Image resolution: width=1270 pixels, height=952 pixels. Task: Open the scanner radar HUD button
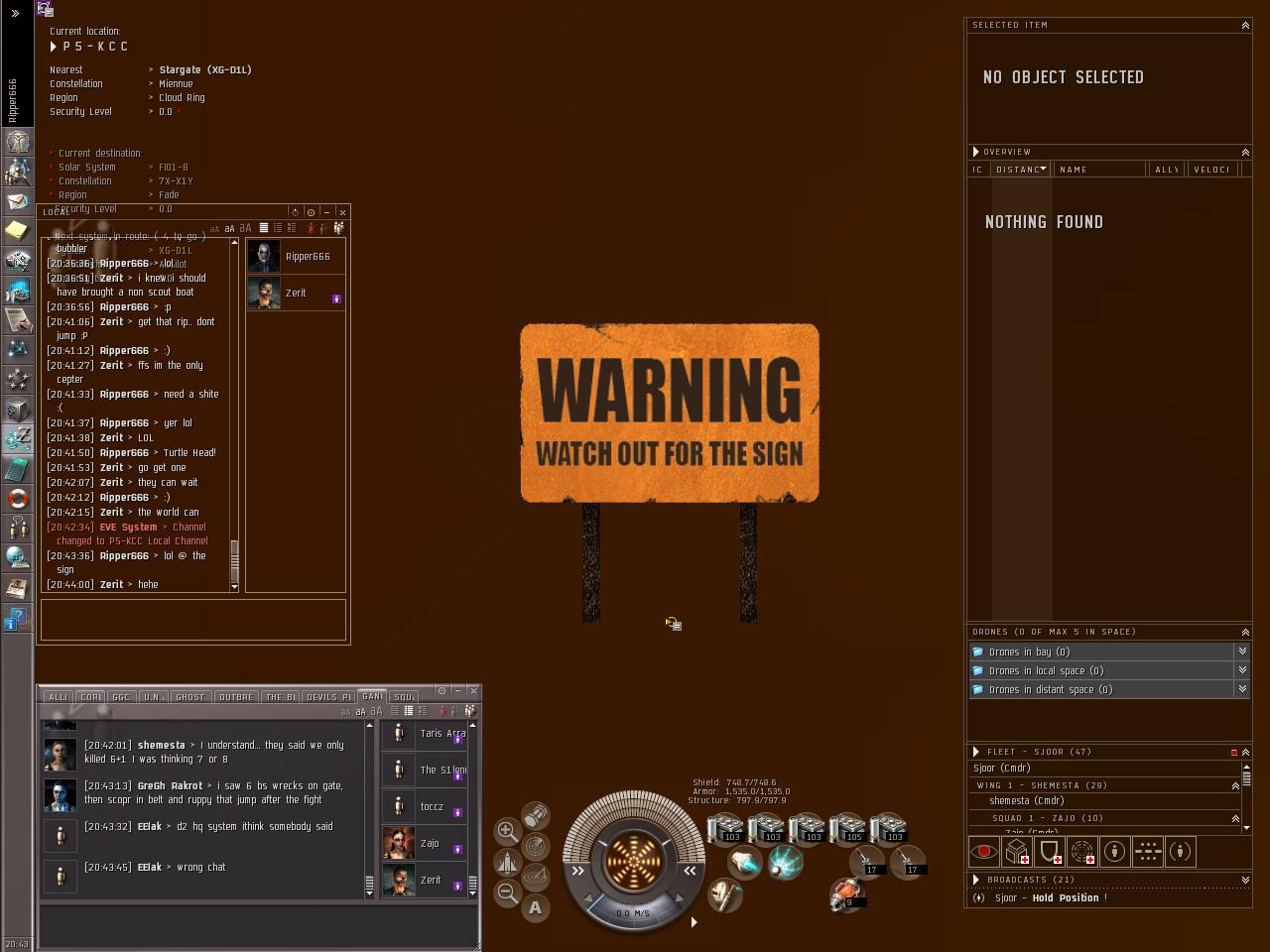(536, 847)
